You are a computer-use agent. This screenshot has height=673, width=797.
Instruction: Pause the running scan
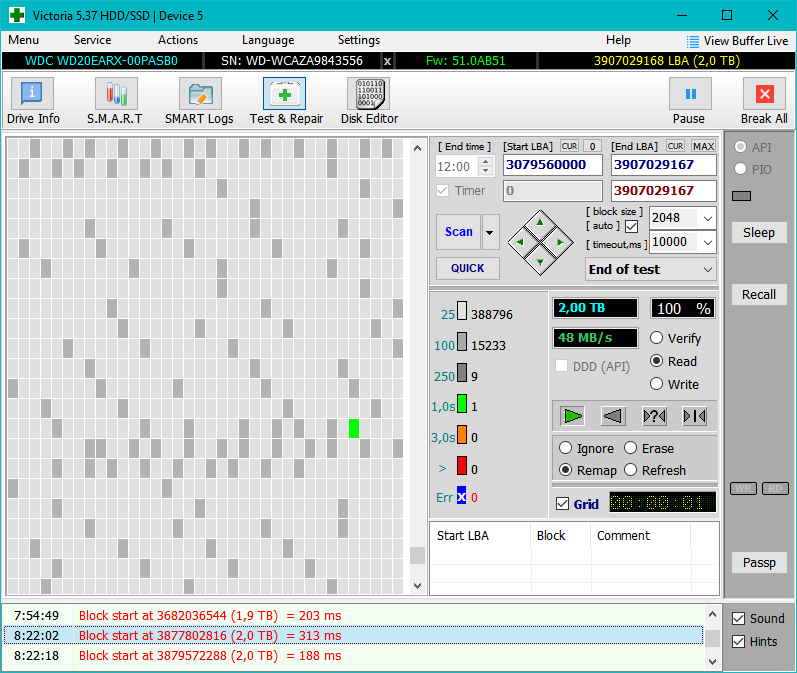point(689,95)
